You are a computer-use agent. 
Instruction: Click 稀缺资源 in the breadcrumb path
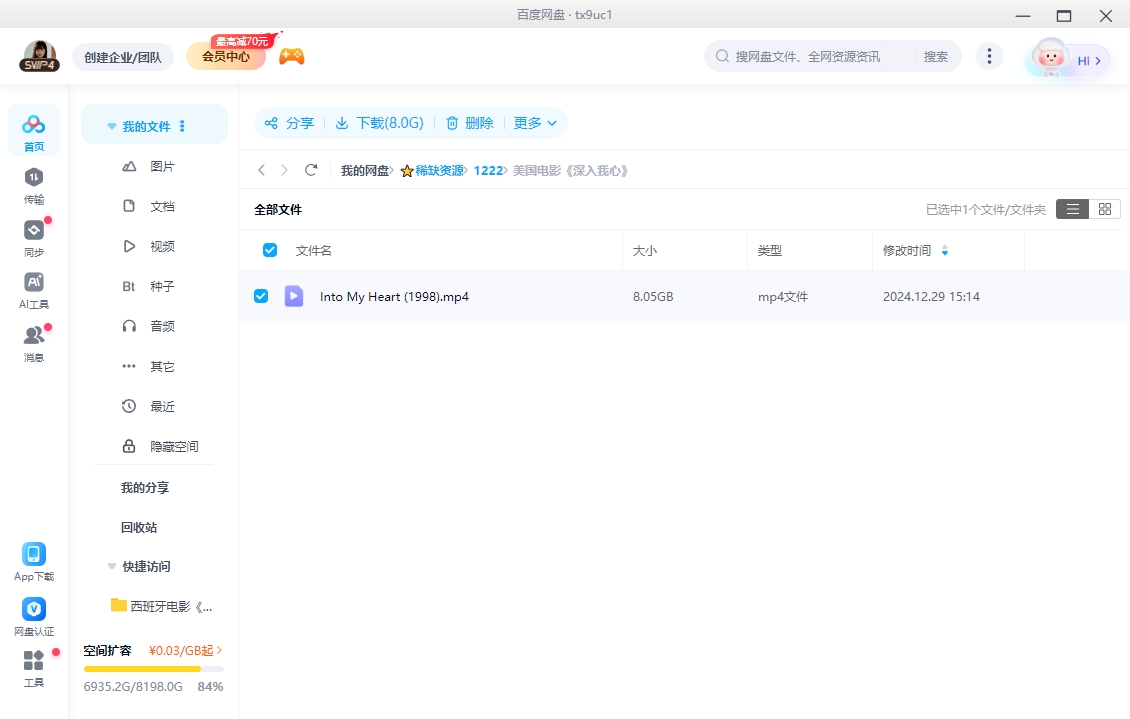pyautogui.click(x=439, y=171)
